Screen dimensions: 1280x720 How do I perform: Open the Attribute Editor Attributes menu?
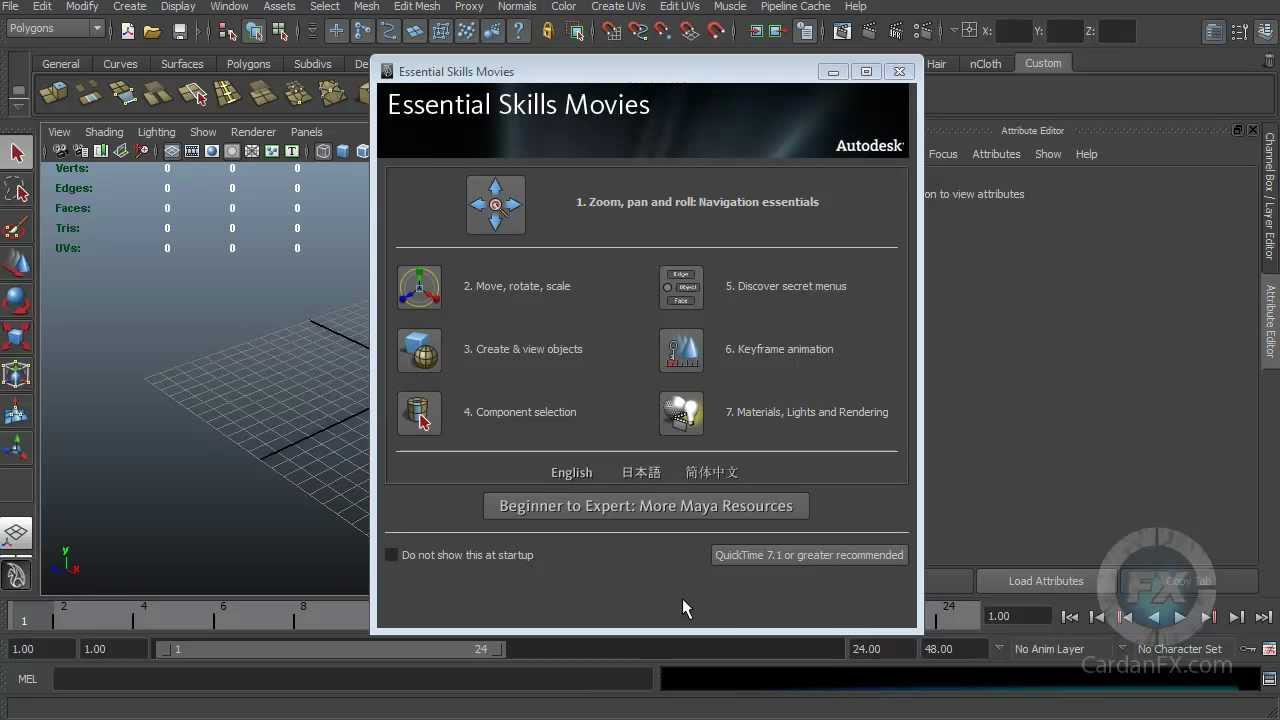pyautogui.click(x=996, y=154)
